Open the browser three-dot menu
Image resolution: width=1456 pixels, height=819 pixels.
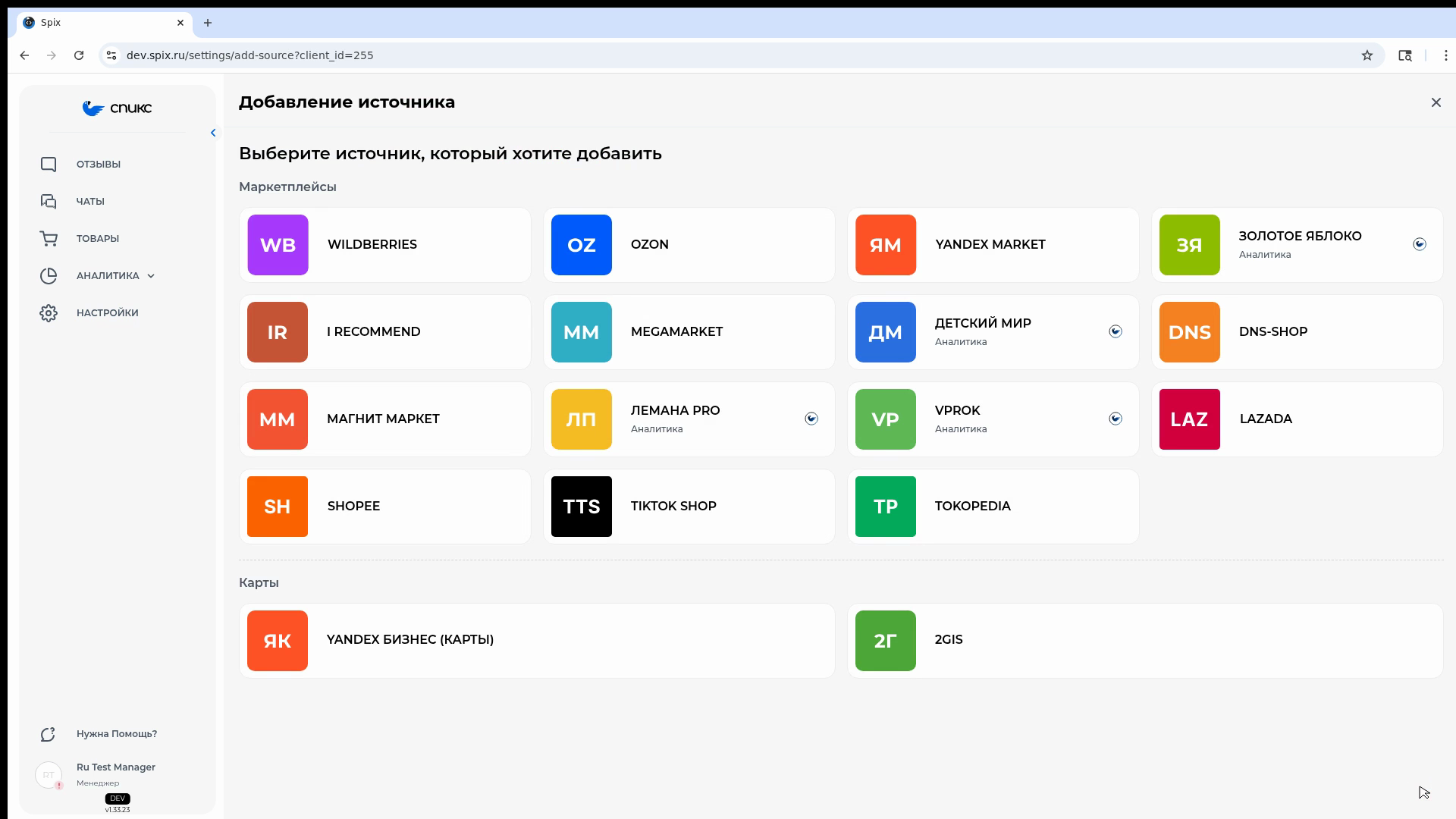[x=1446, y=55]
